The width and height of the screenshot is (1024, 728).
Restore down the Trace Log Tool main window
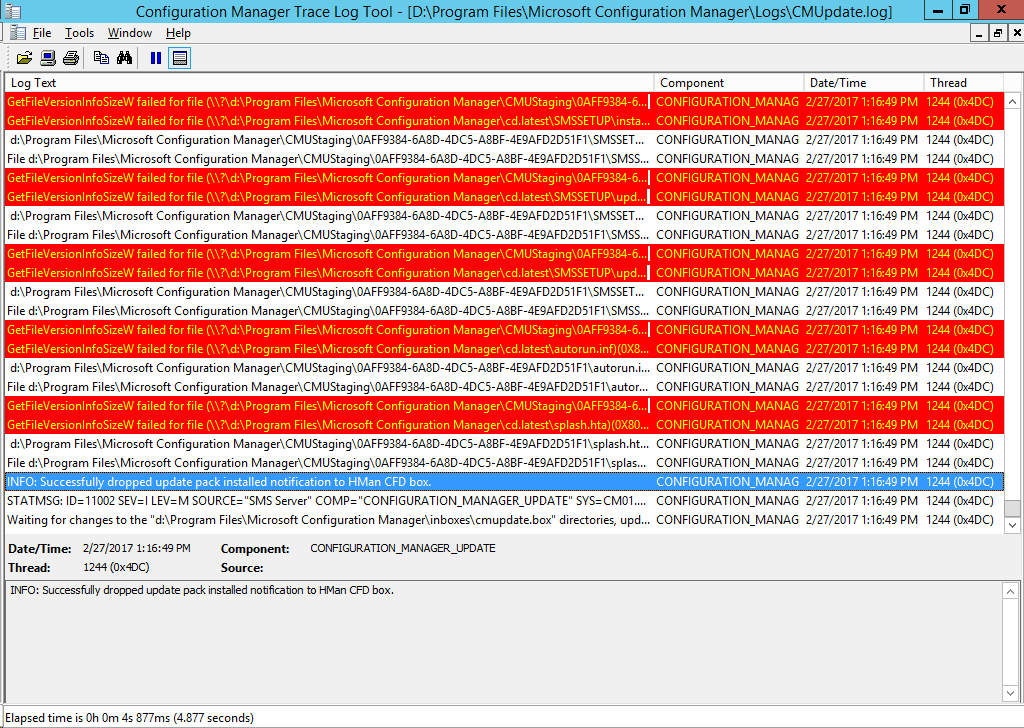[x=965, y=10]
